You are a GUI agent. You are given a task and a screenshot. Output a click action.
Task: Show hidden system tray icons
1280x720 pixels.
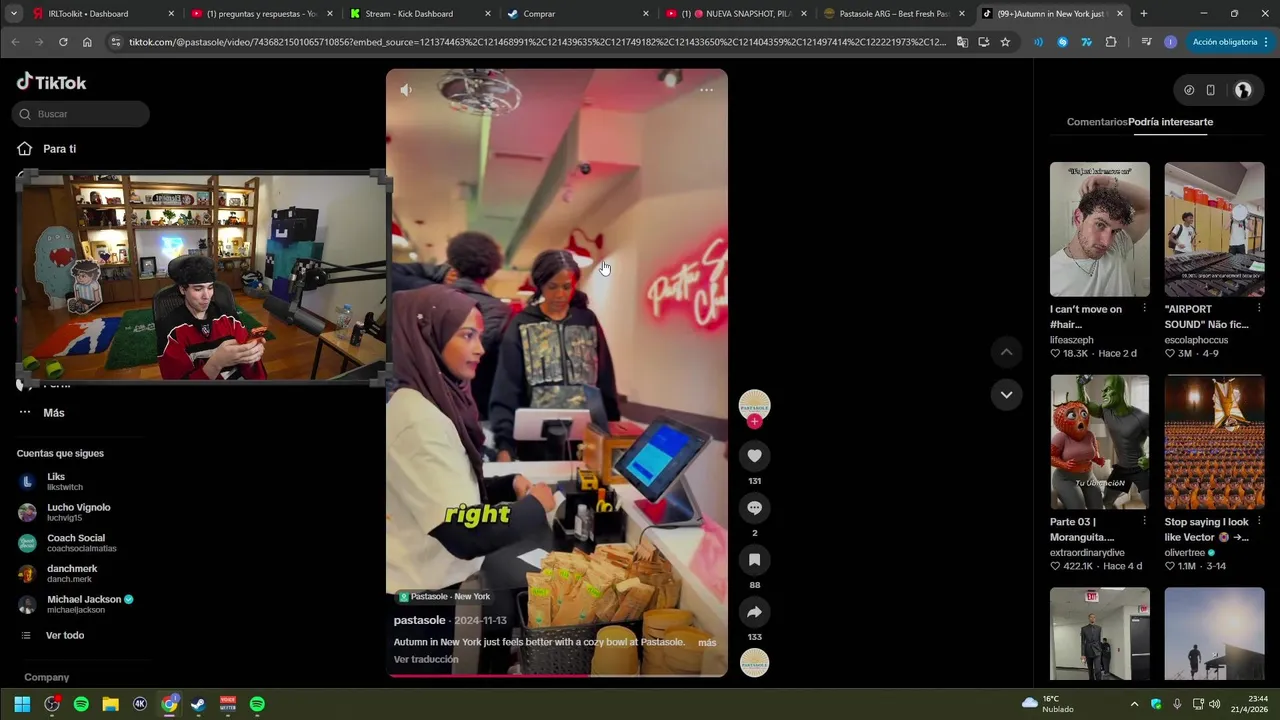coord(1134,704)
